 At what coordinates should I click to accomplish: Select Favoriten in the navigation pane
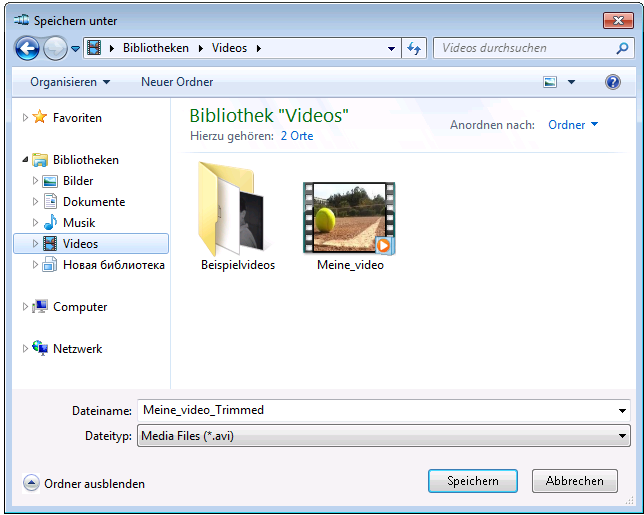[77, 118]
